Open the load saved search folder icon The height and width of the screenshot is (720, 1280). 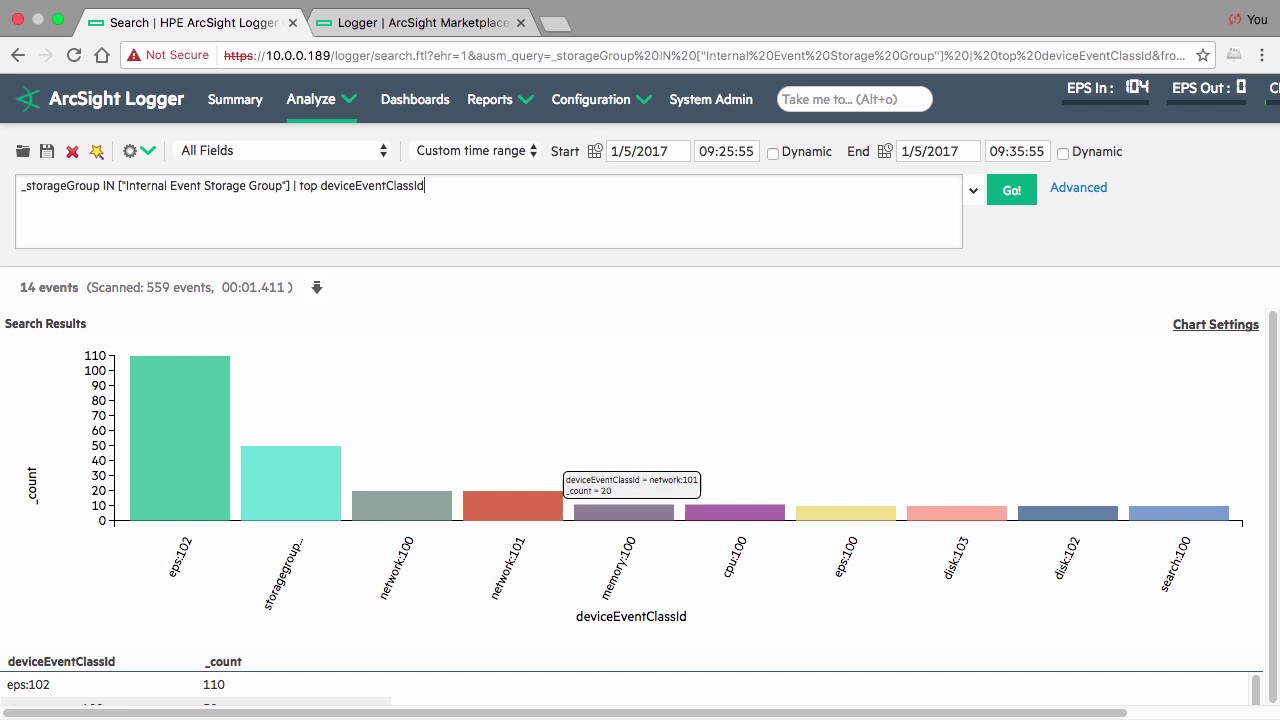click(23, 151)
